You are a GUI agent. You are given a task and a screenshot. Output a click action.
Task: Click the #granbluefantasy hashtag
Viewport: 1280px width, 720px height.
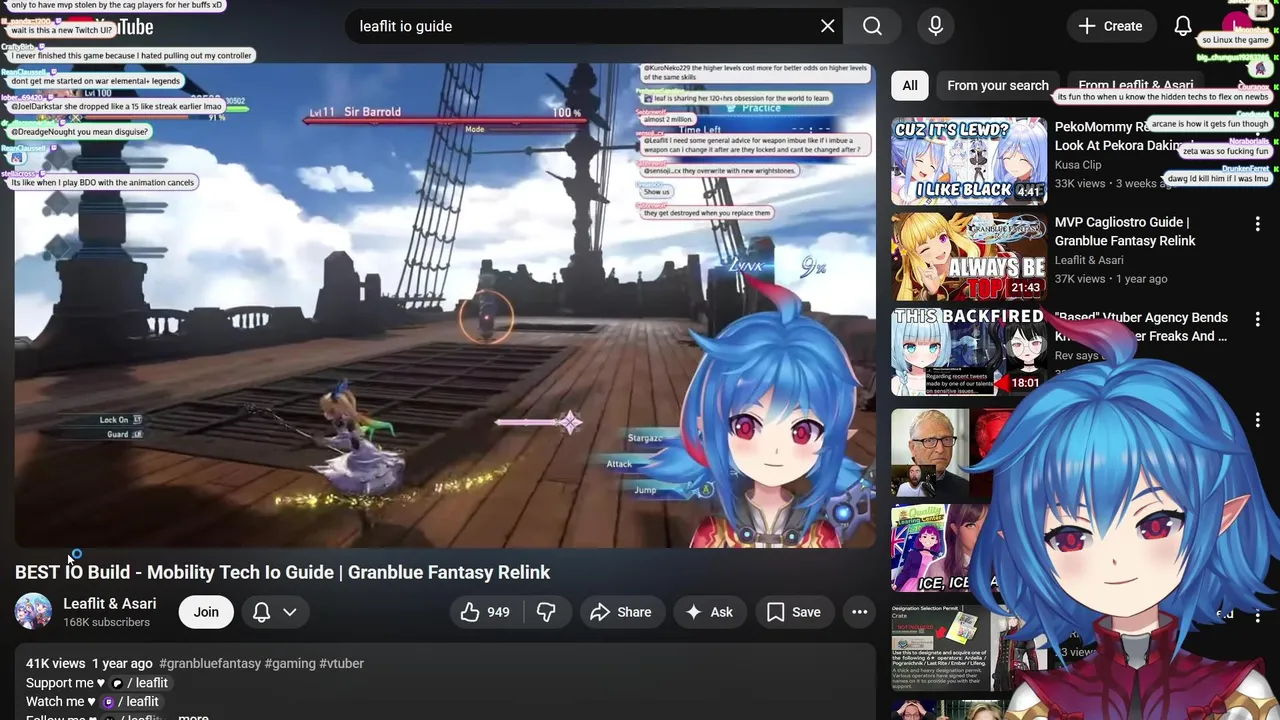[x=209, y=664]
